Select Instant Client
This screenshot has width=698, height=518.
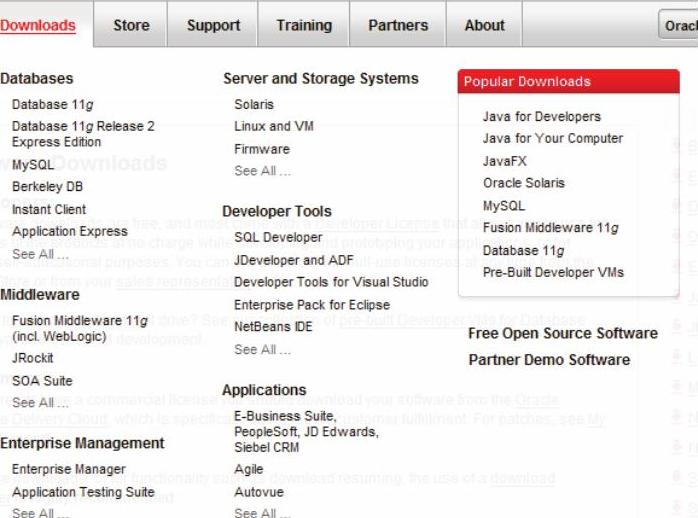tap(49, 209)
